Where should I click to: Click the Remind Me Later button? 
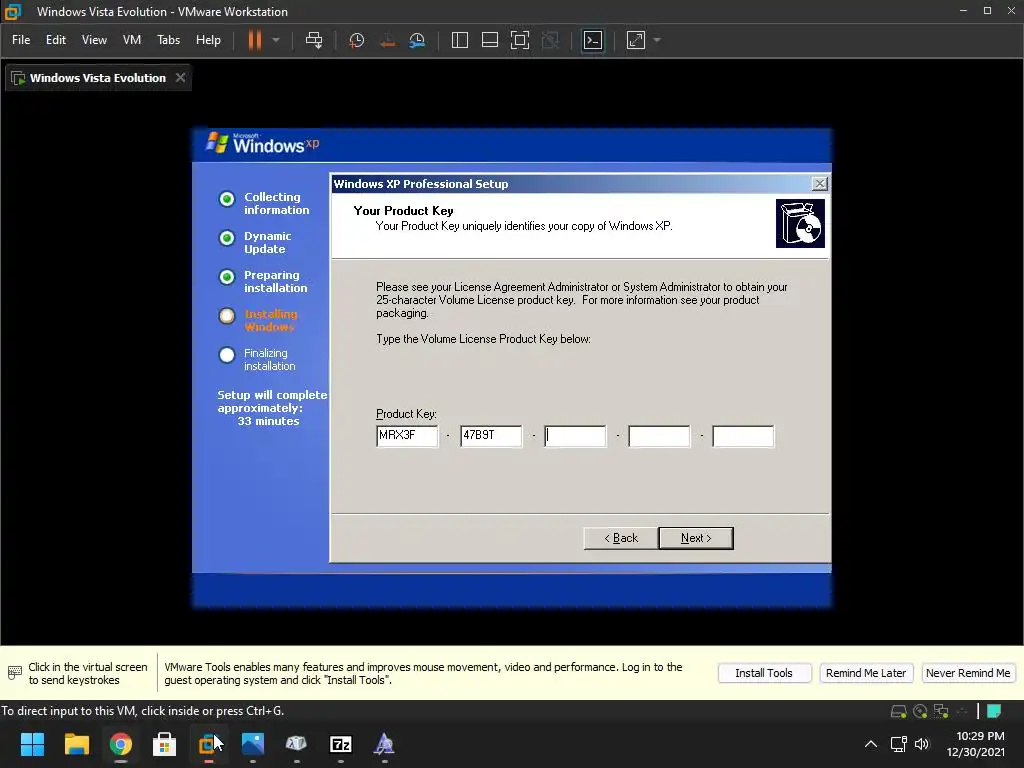(x=866, y=673)
